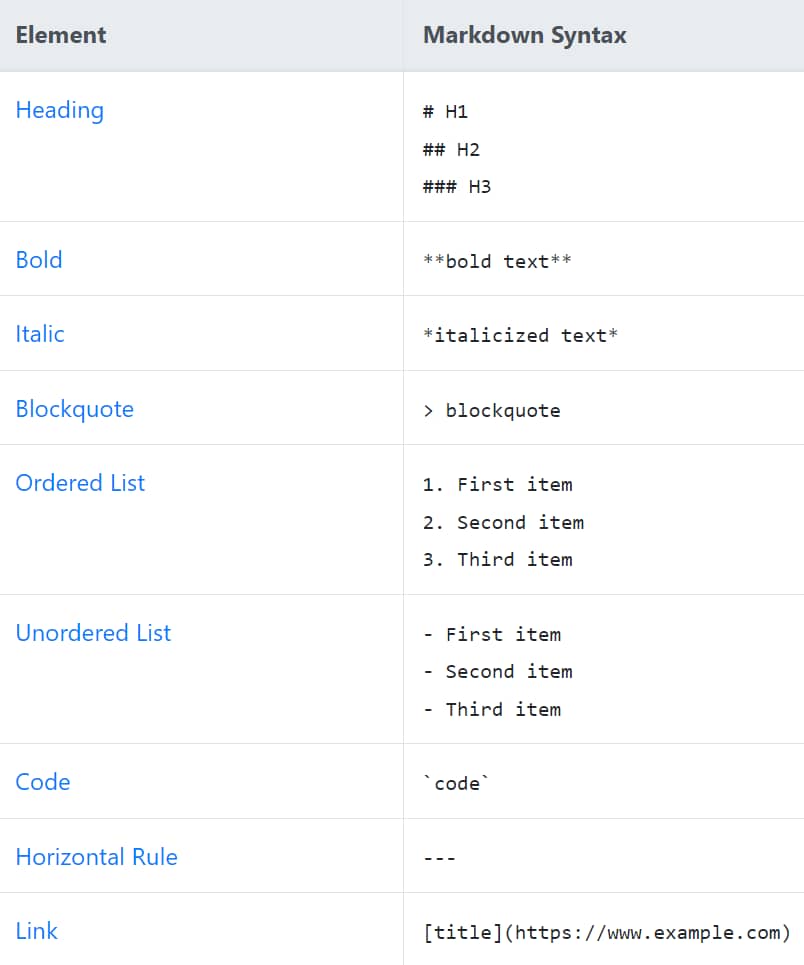Click the '*italicized text*' syntax example
This screenshot has width=804, height=965.
tap(520, 335)
